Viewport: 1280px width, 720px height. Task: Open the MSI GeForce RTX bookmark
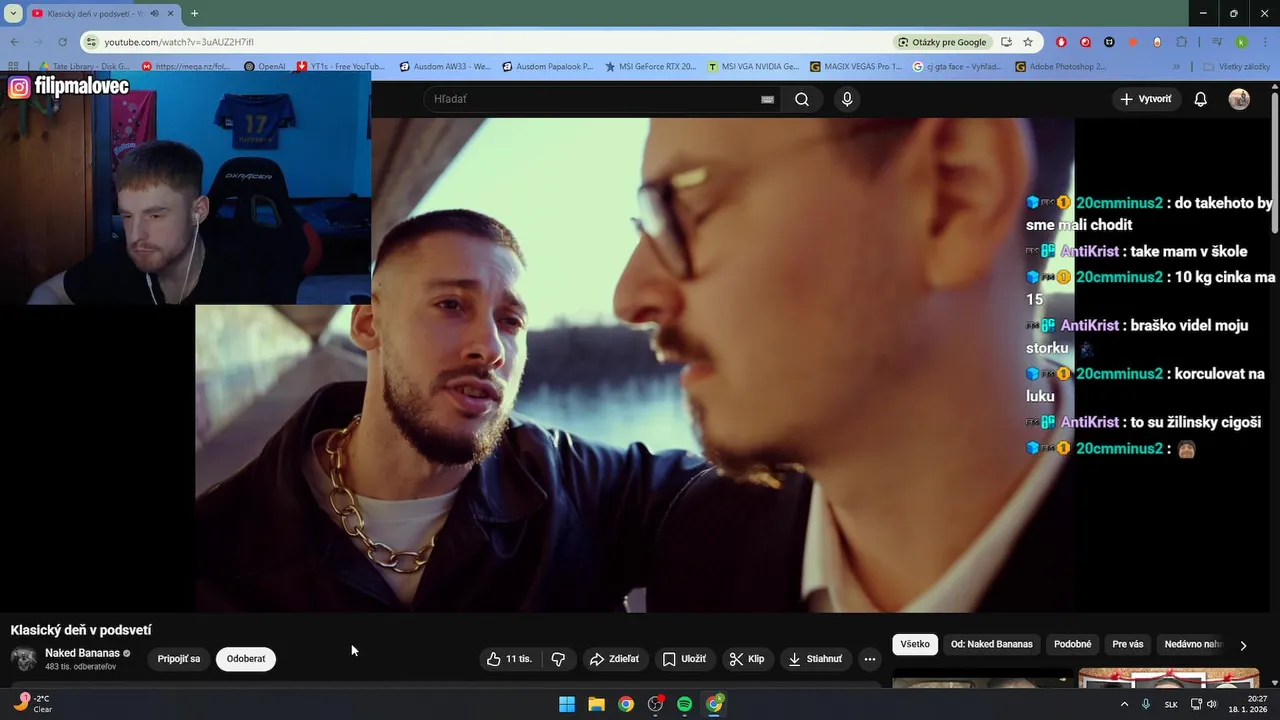click(x=650, y=67)
